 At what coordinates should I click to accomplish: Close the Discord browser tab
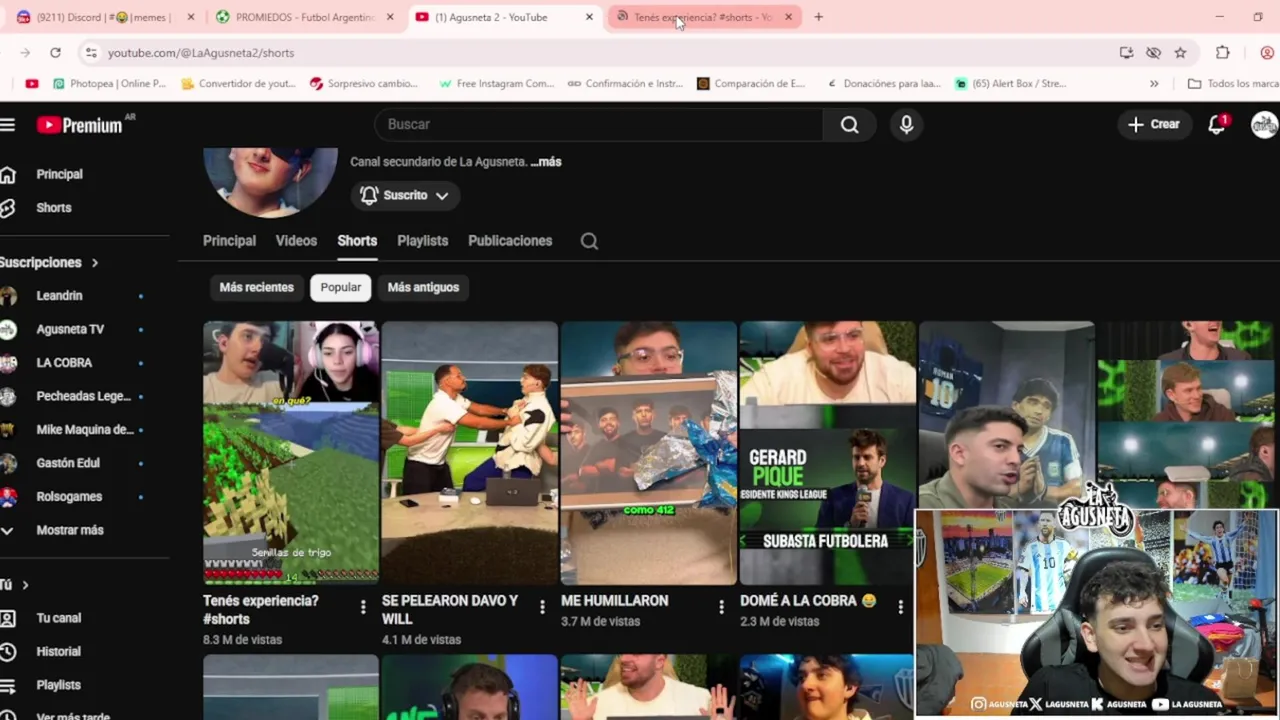click(191, 17)
